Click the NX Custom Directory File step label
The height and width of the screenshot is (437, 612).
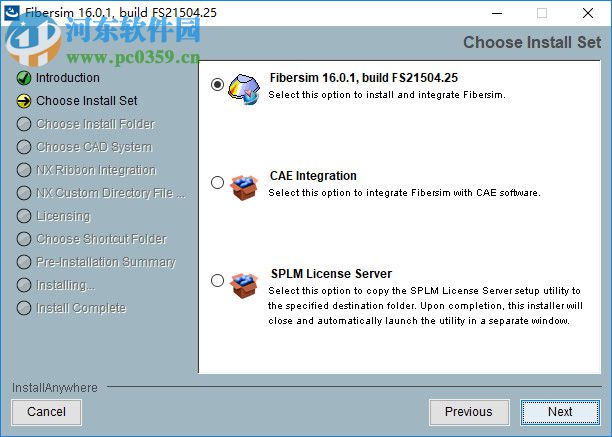tap(111, 193)
